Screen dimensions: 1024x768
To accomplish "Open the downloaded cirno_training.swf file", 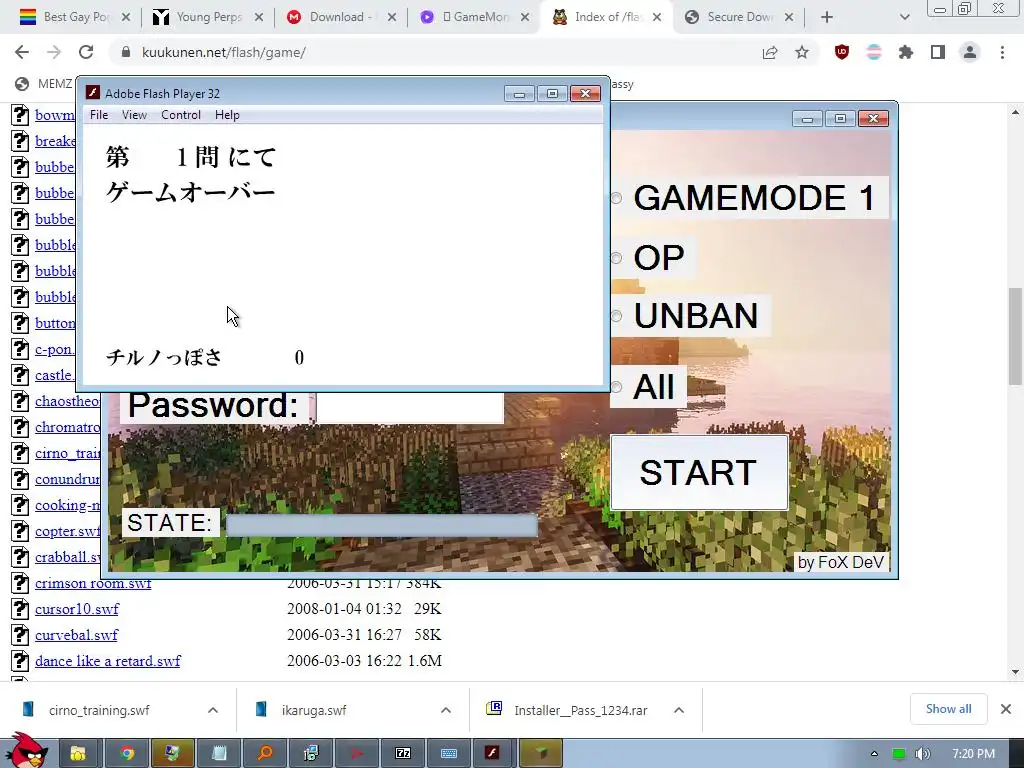I will (x=99, y=710).
